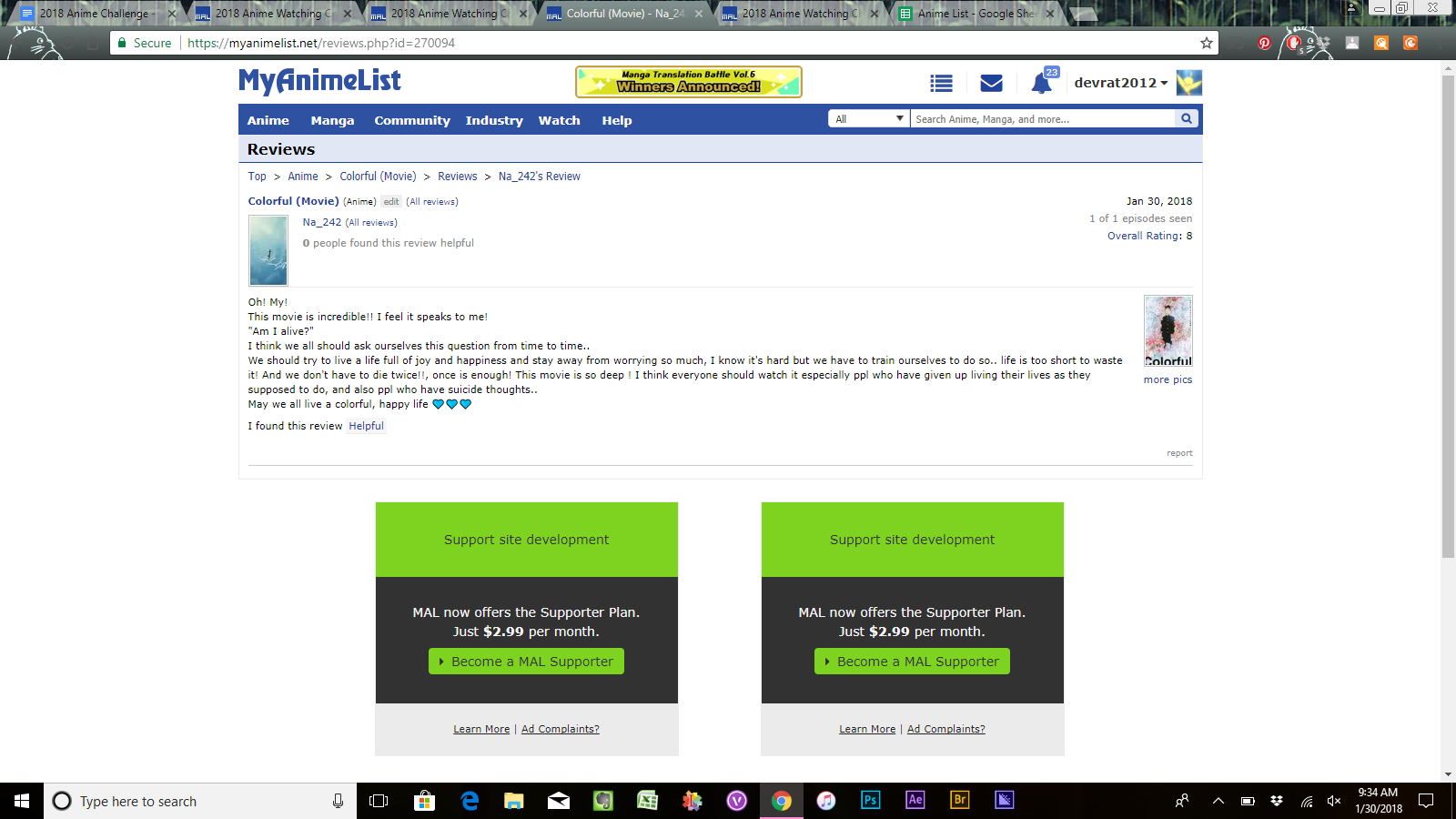This screenshot has height=819, width=1456.
Task: Click the Top breadcrumb link
Action: [x=258, y=177]
